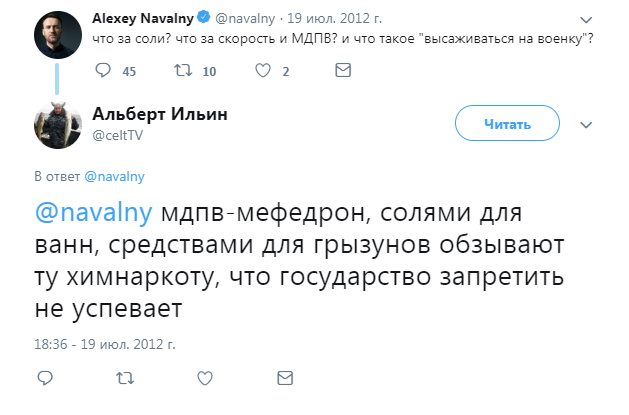The image size is (629, 415).
Task: Open Alexey Navalny's profile picture
Action: pyautogui.click(x=56, y=35)
